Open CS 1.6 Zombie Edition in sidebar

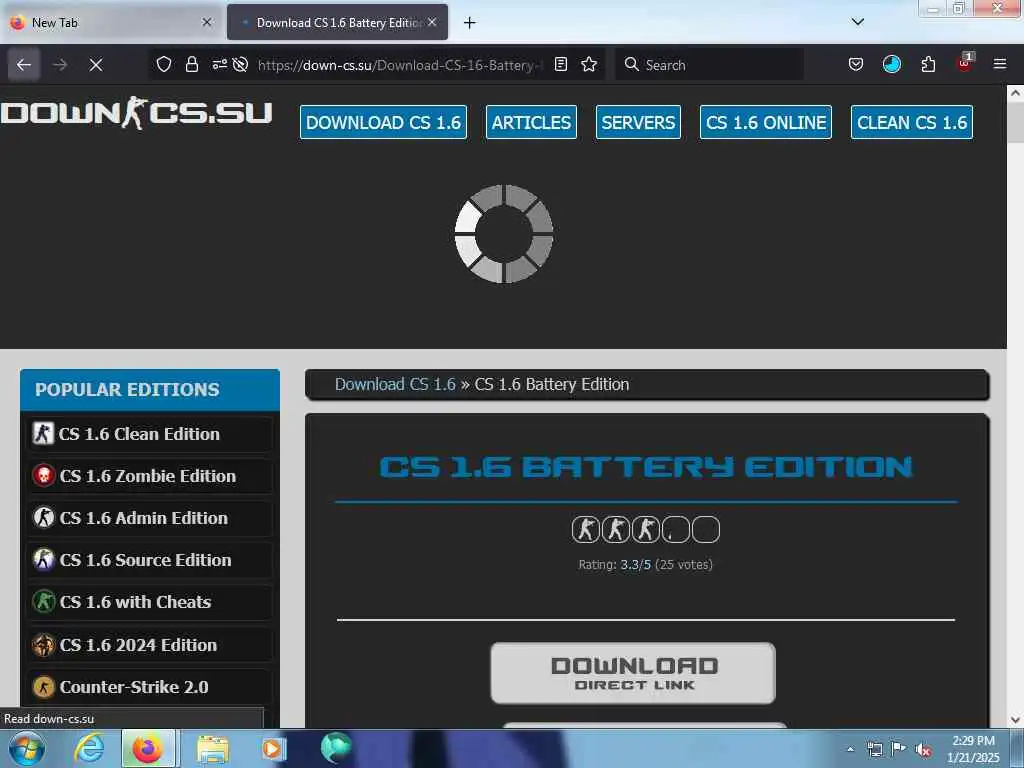point(150,476)
